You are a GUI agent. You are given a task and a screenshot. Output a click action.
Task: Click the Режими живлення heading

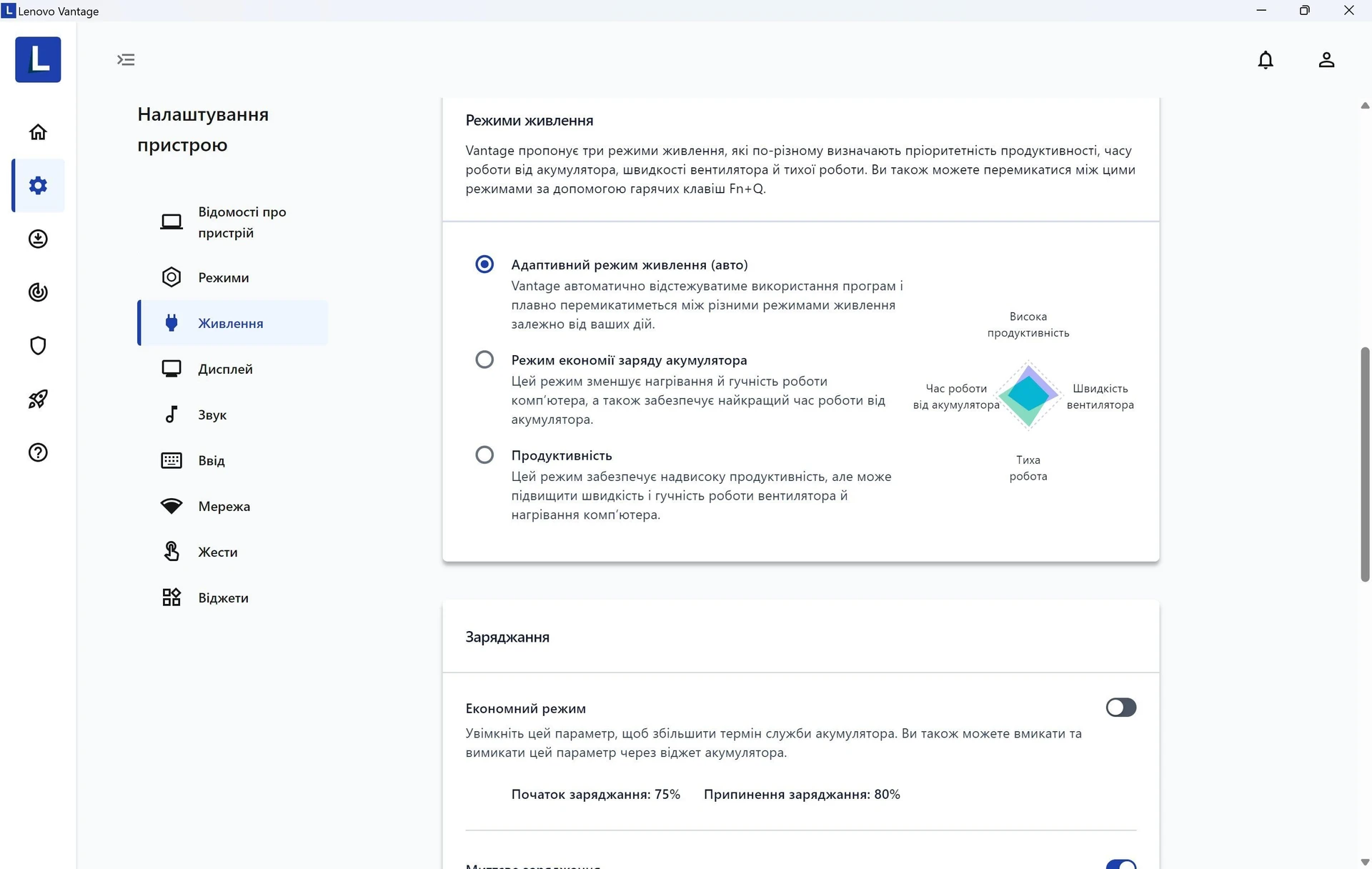pos(530,121)
